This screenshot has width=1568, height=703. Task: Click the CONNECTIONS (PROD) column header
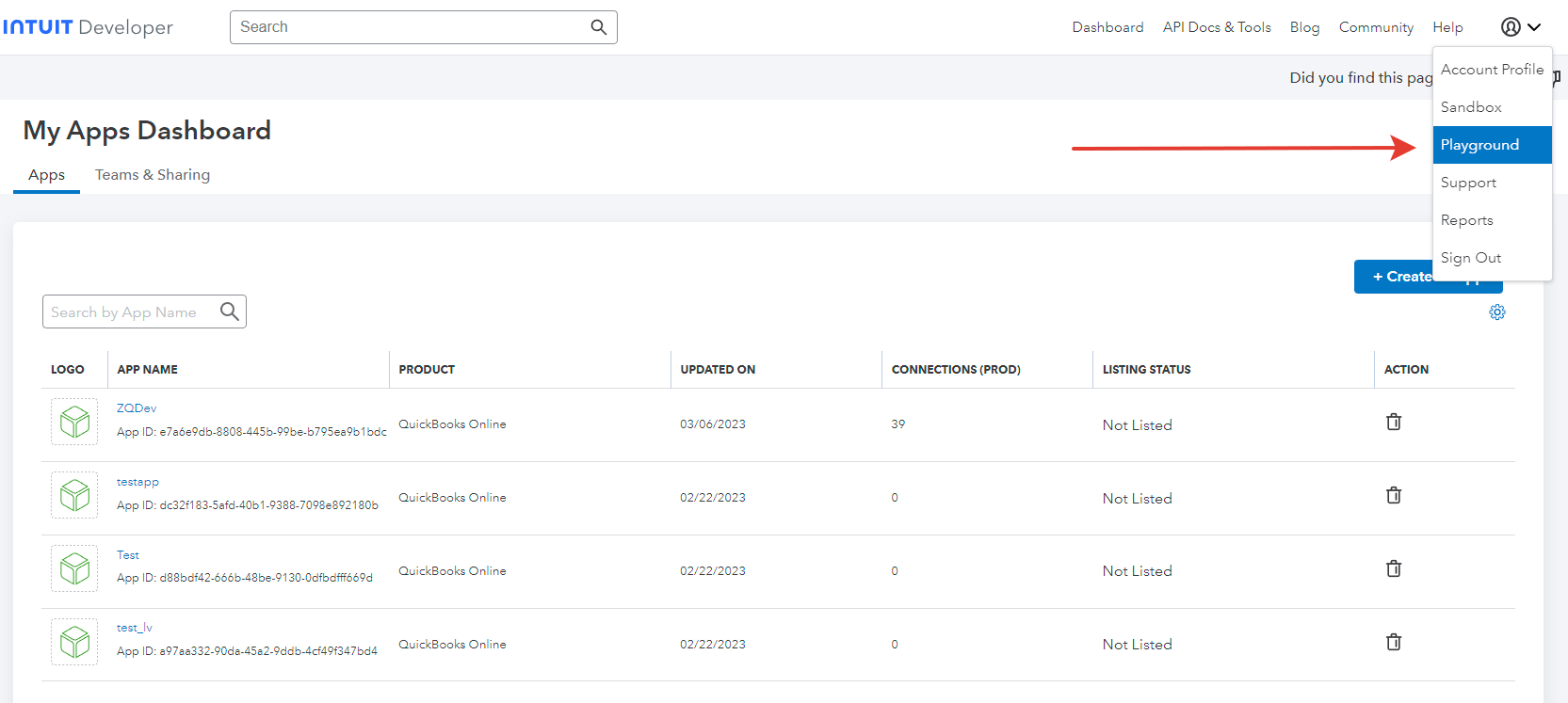[x=956, y=370]
